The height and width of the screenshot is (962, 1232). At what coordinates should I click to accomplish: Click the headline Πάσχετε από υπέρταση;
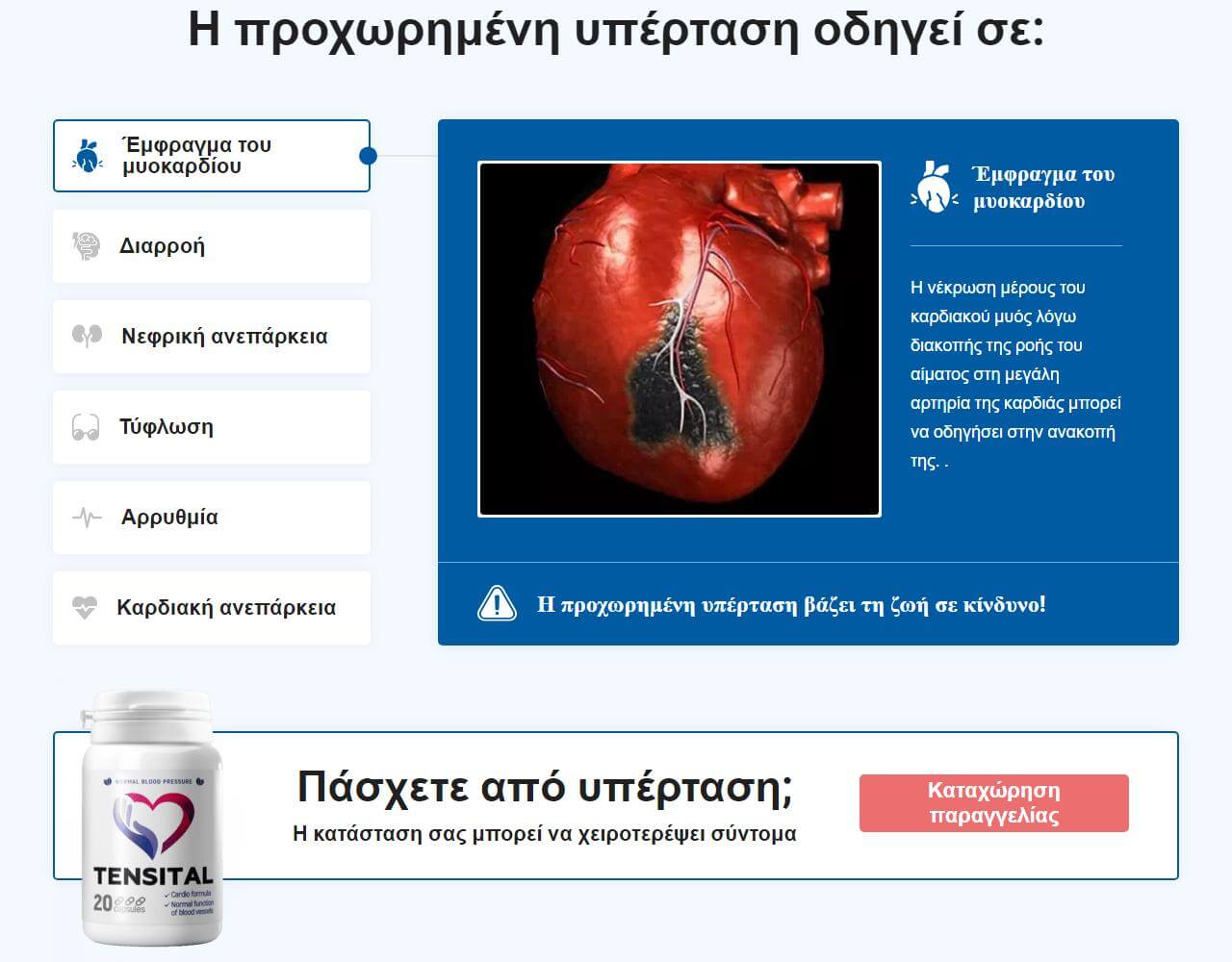[x=546, y=791]
